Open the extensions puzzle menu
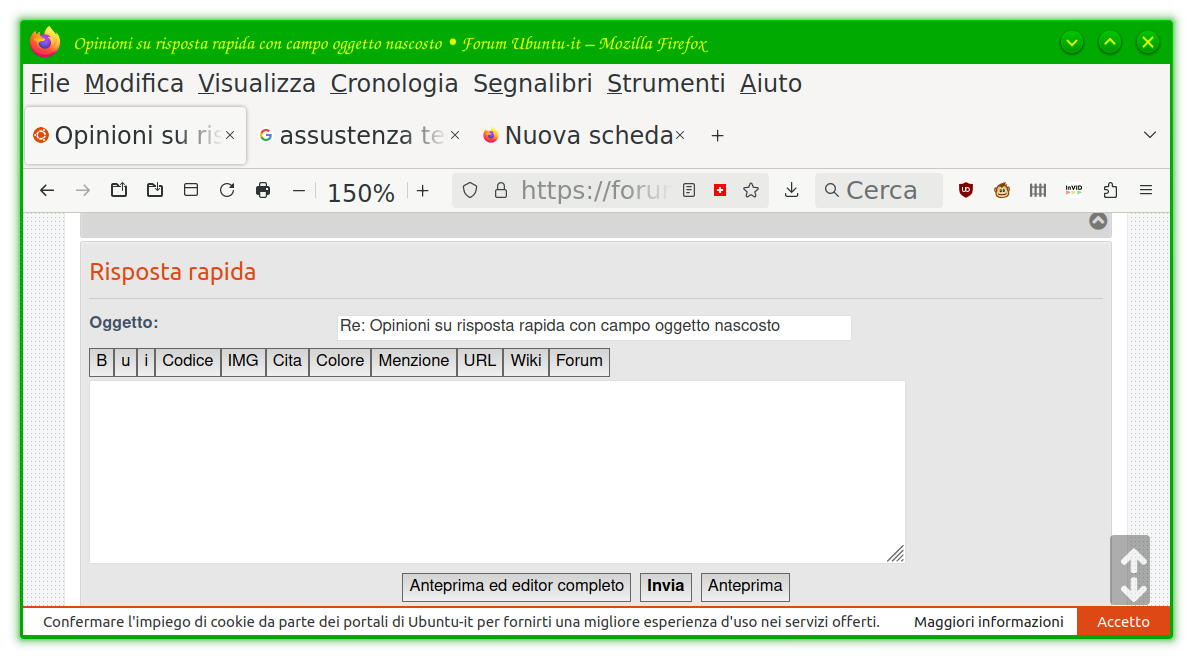The image size is (1193, 659). [1110, 190]
